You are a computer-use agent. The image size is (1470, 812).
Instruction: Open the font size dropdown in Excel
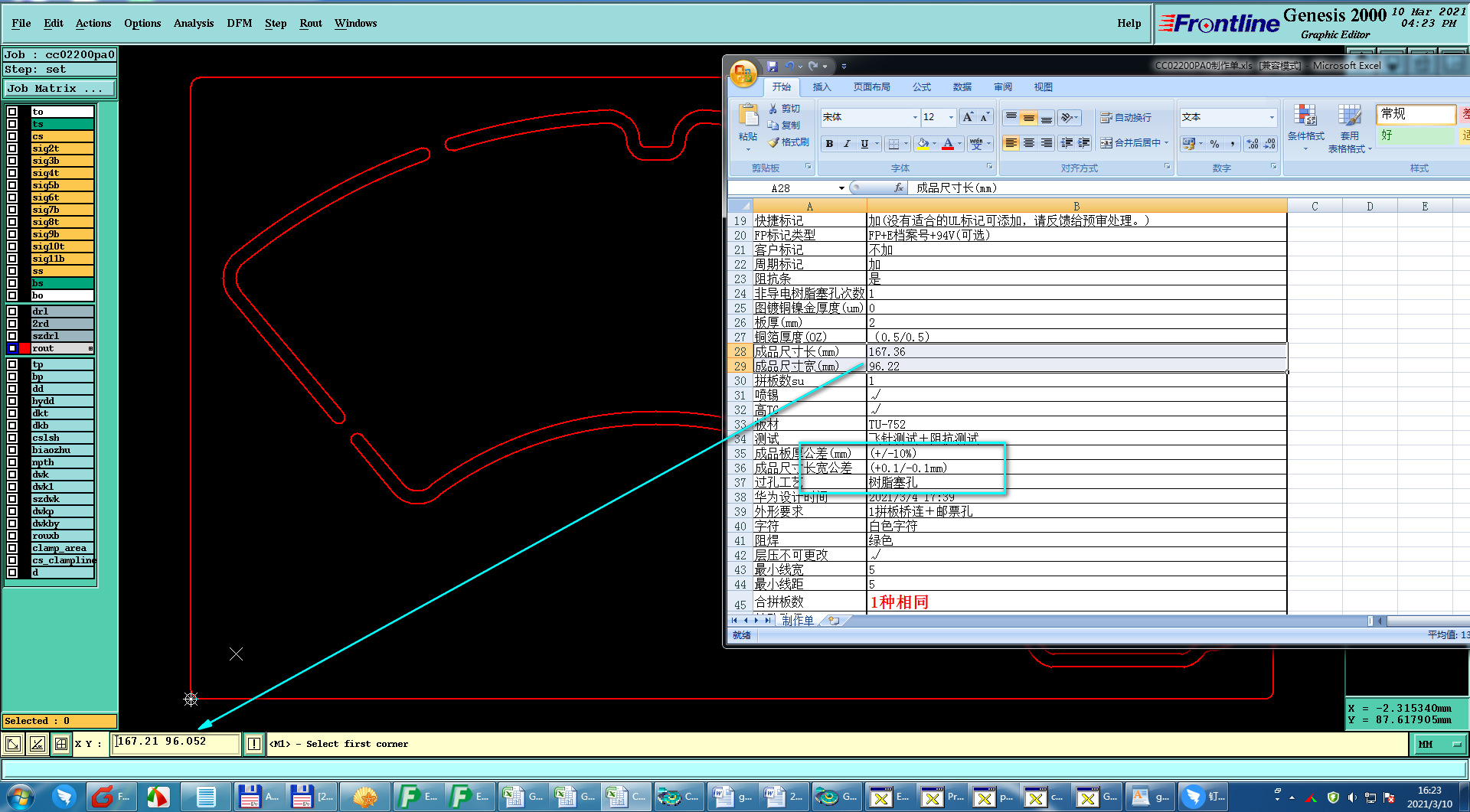tap(951, 117)
